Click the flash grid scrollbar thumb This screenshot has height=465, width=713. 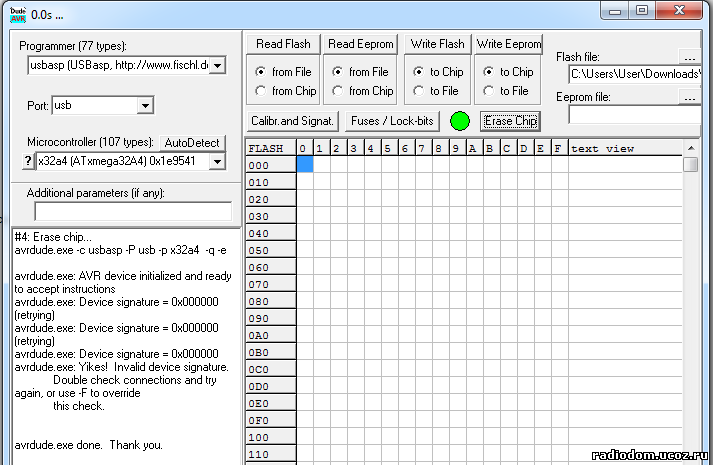(x=691, y=164)
